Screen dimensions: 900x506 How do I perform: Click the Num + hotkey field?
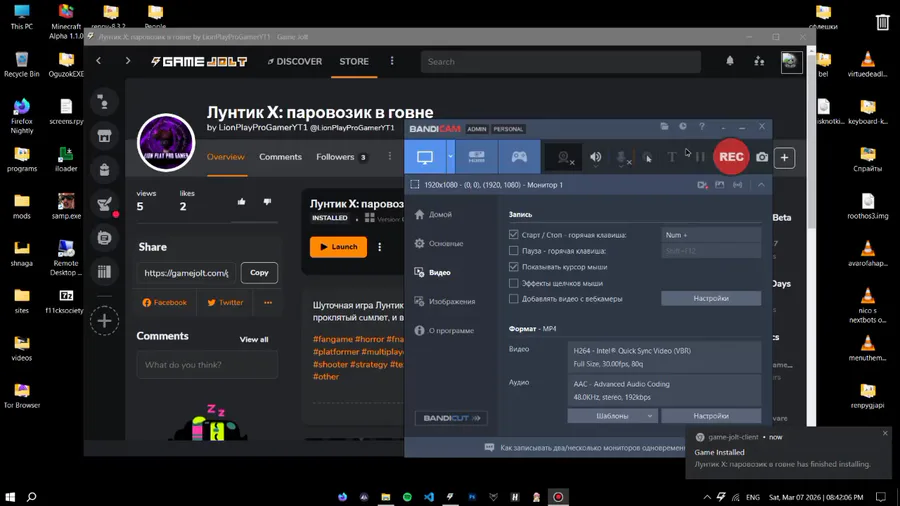coord(711,235)
